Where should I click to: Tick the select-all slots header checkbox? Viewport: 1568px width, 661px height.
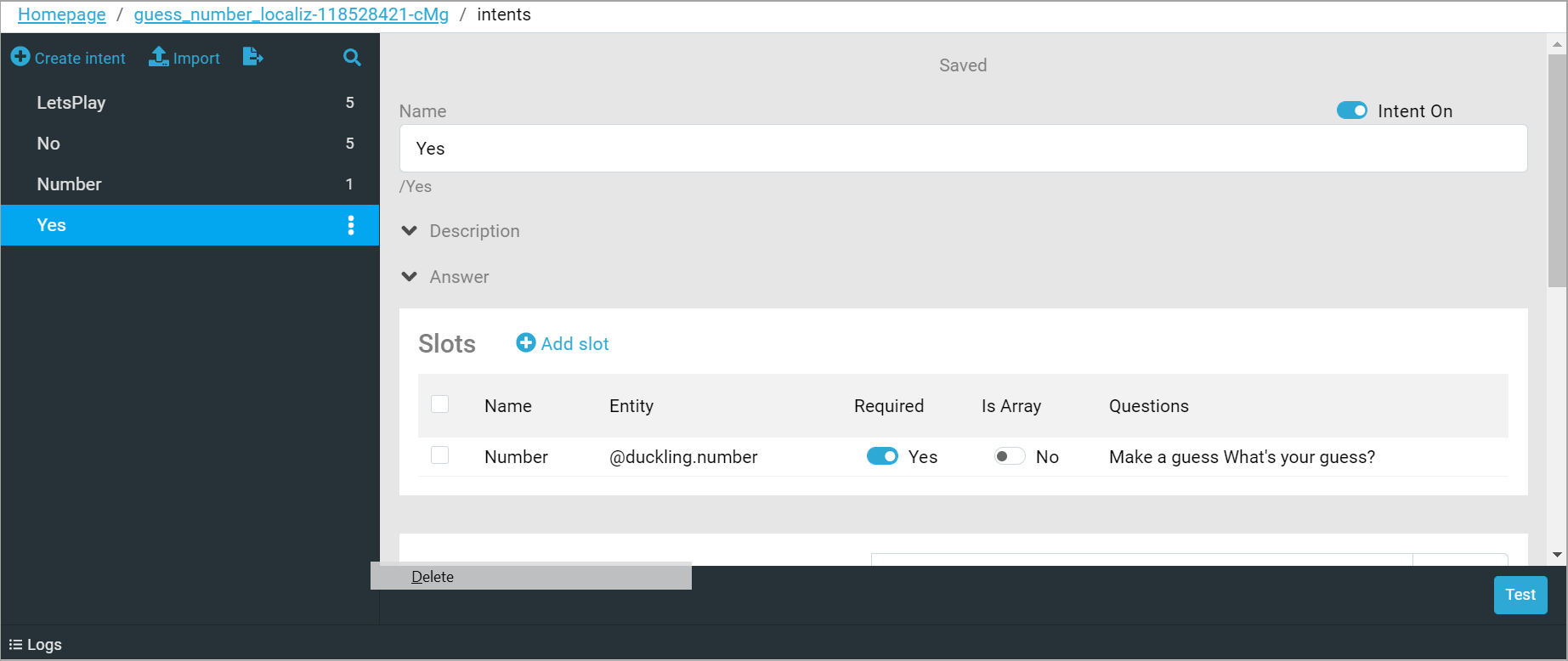point(439,404)
